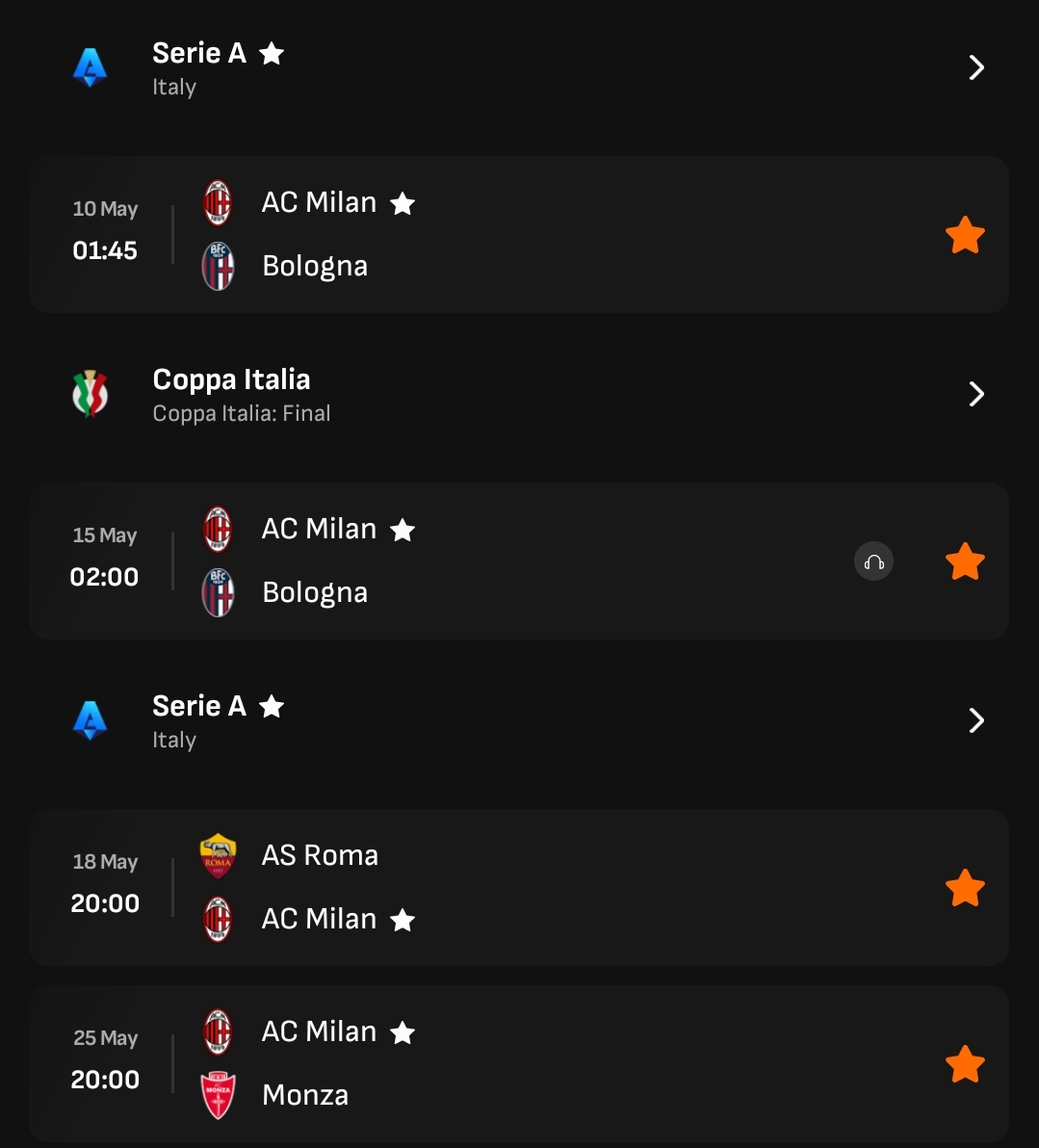Expand top Serie A section chevron
Screen dimensions: 1039x1148
tap(976, 67)
